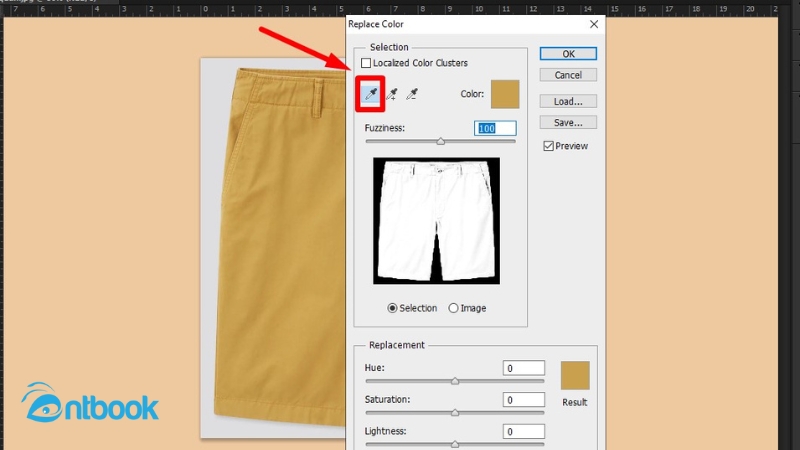Viewport: 800px width, 450px height.
Task: Focus the Lightness value field
Action: tap(523, 431)
